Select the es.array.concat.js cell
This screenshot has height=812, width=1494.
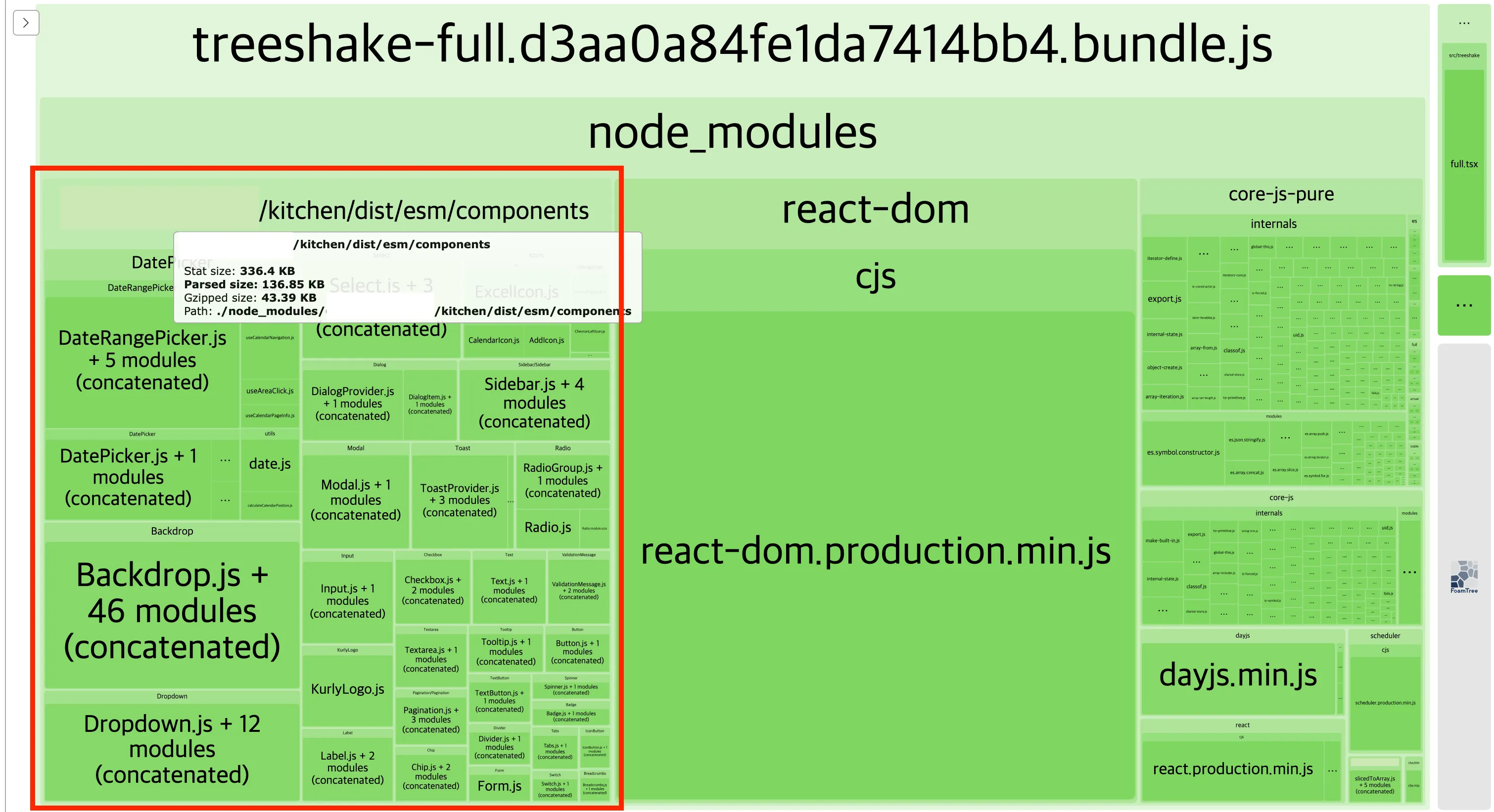(1247, 473)
